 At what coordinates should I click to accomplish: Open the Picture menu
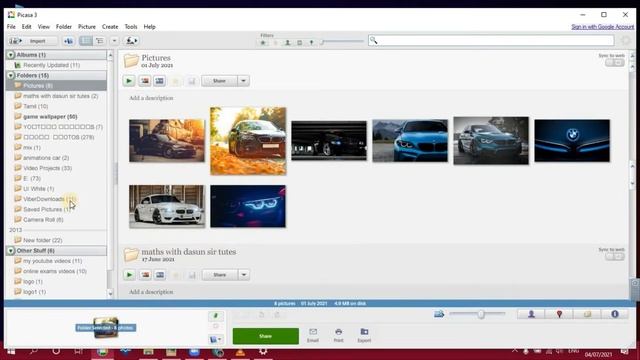(x=87, y=27)
